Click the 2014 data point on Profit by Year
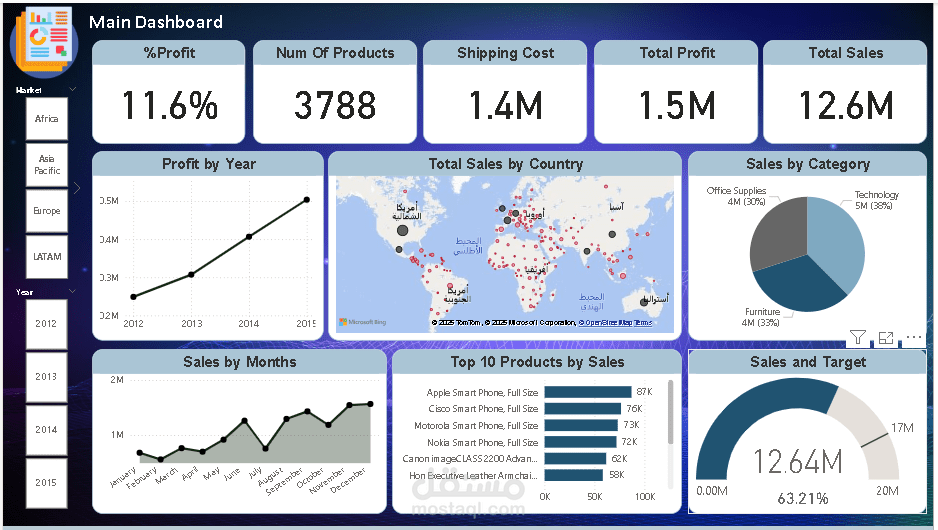This screenshot has height=530, width=938. pos(249,236)
